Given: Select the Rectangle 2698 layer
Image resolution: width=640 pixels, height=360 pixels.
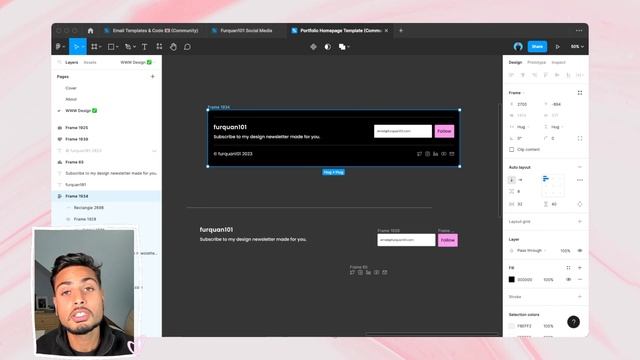Looking at the screenshot, I should click(x=89, y=208).
